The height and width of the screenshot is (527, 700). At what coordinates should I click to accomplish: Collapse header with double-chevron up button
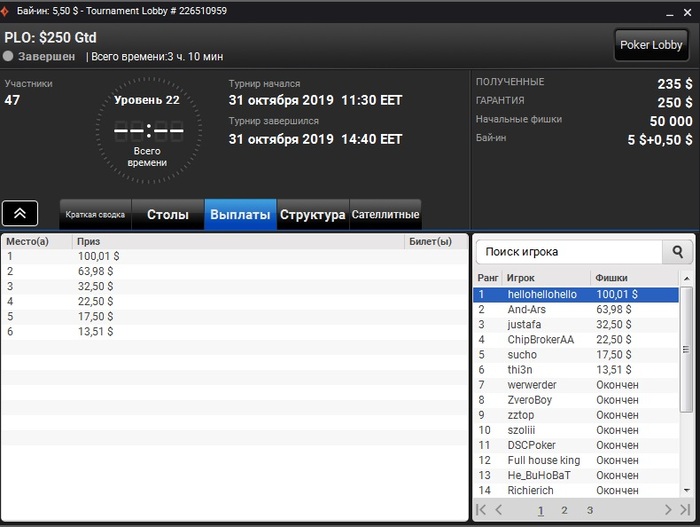pos(20,213)
